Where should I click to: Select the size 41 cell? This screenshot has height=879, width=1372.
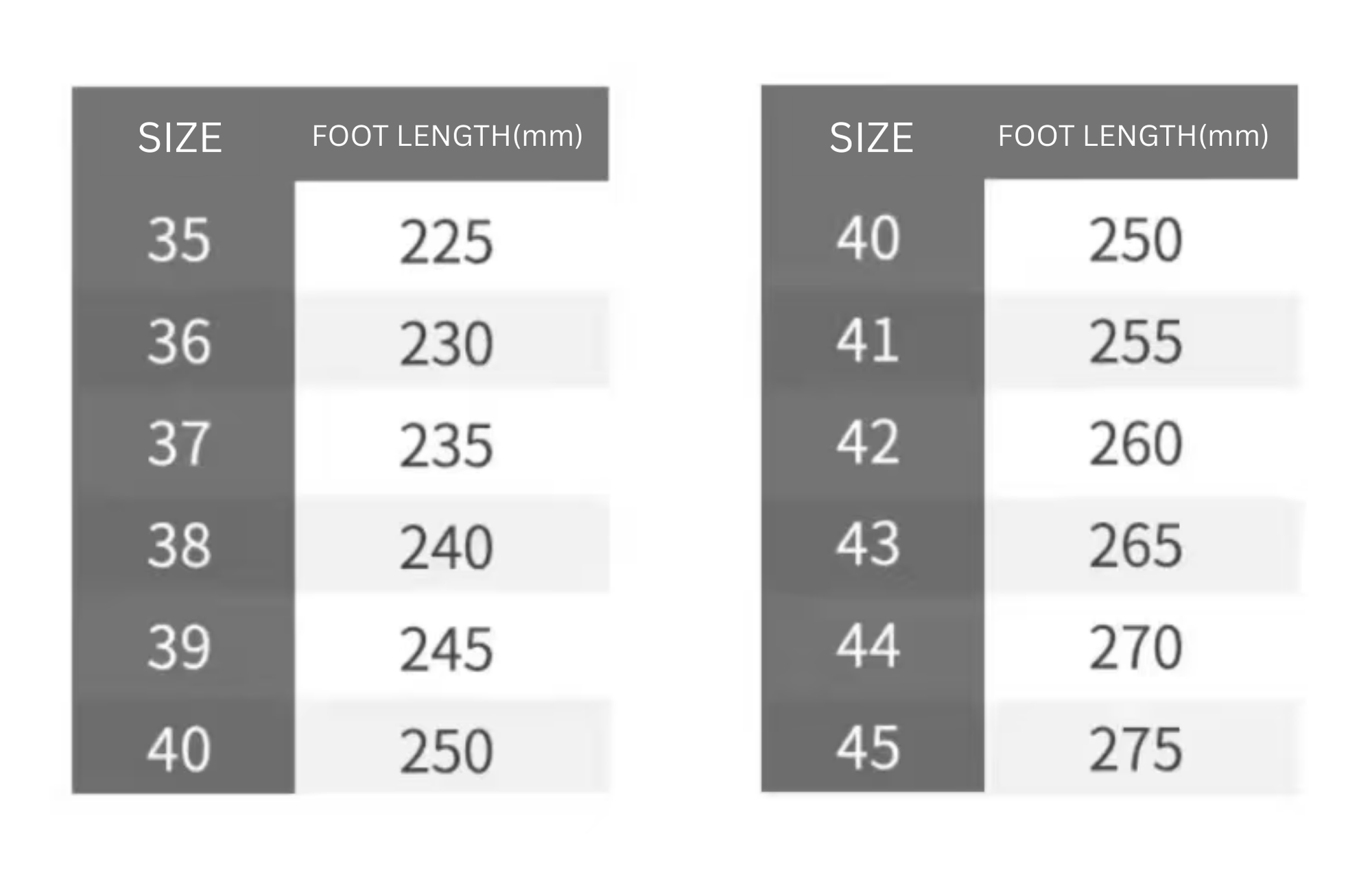coord(868,340)
